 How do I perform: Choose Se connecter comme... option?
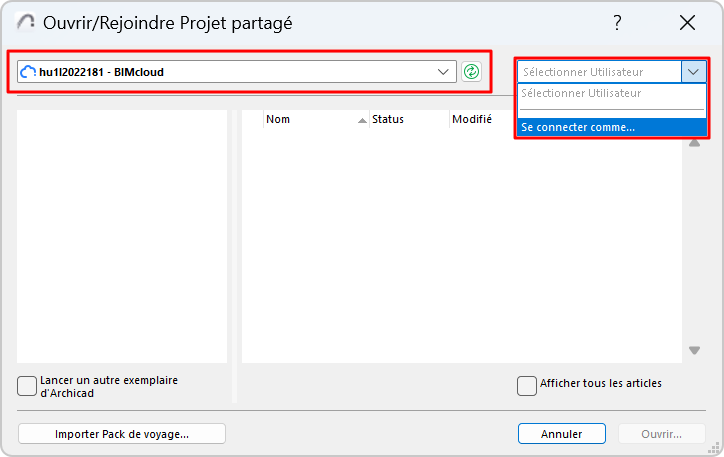(578, 127)
